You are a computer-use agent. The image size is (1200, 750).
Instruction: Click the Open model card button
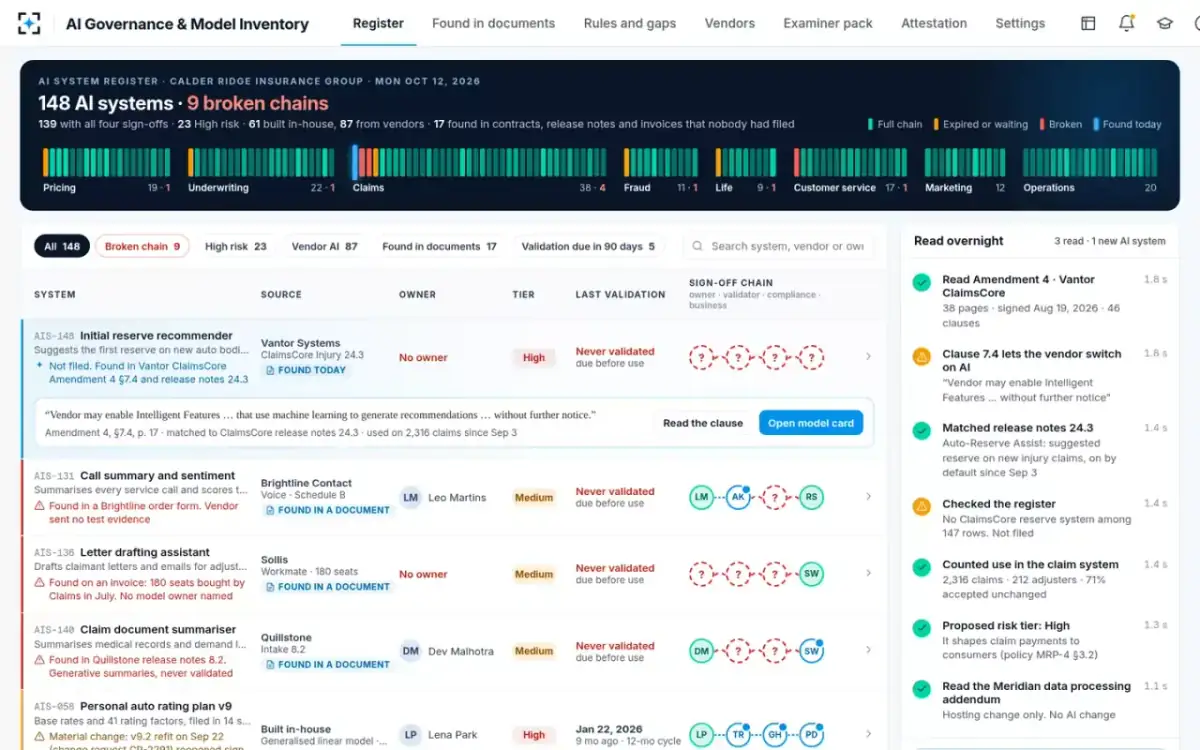pos(811,423)
